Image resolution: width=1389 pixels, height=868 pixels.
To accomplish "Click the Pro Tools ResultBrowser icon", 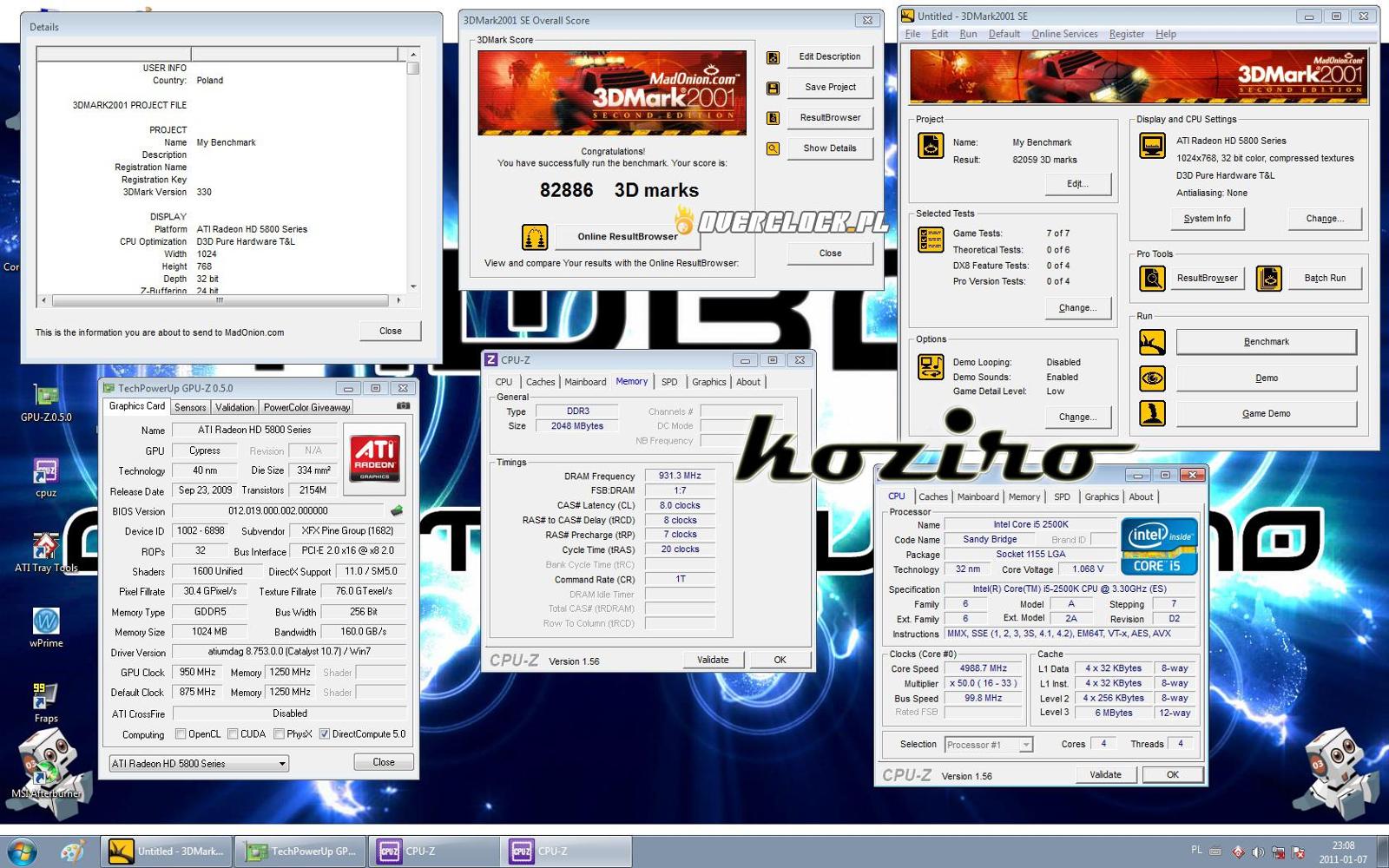I will click(1153, 279).
